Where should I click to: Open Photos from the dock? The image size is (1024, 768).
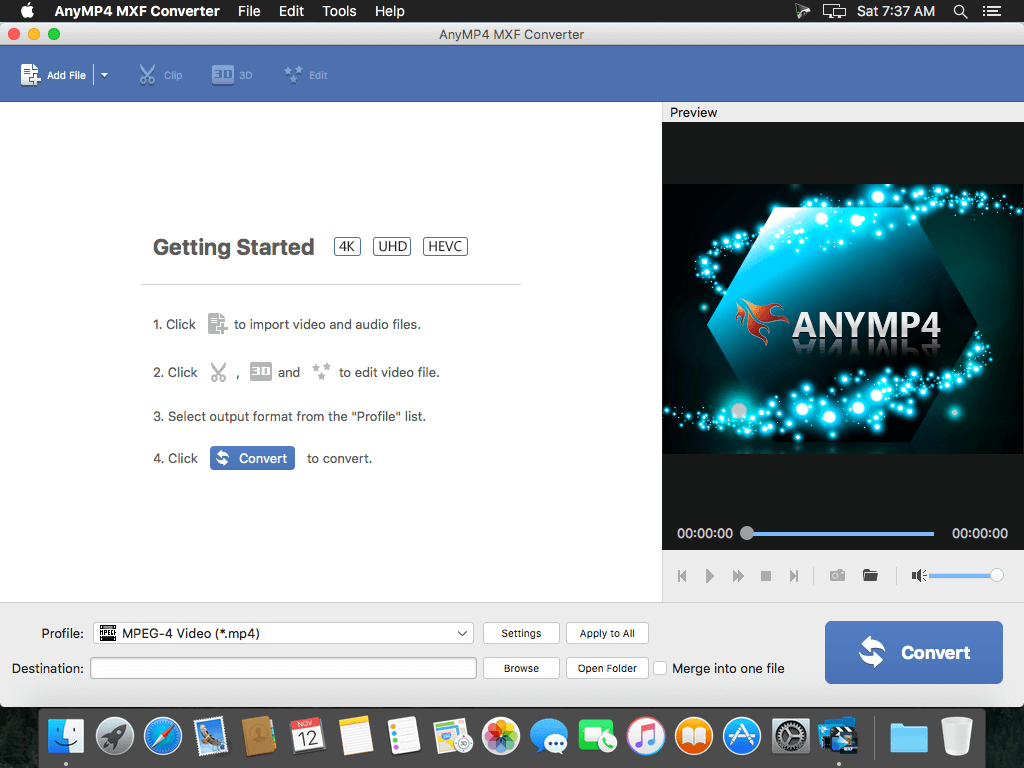tap(500, 737)
